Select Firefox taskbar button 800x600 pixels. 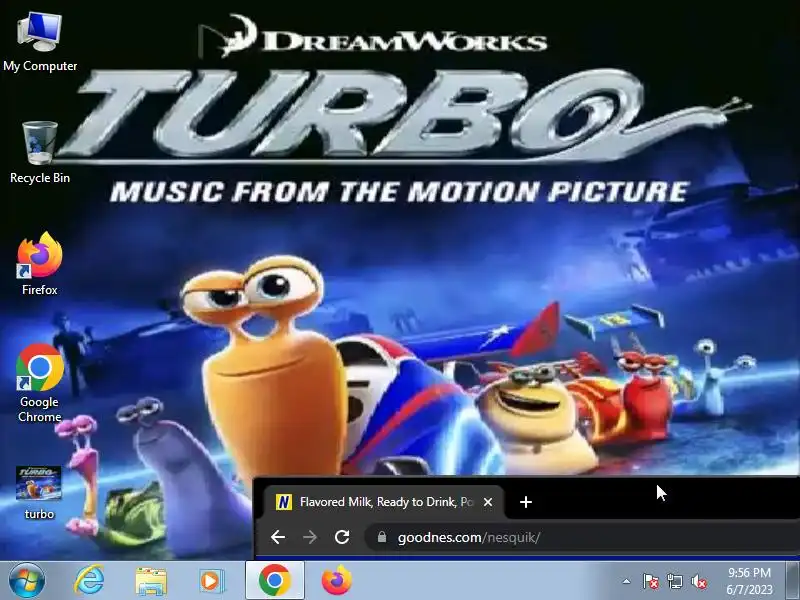pyautogui.click(x=337, y=580)
